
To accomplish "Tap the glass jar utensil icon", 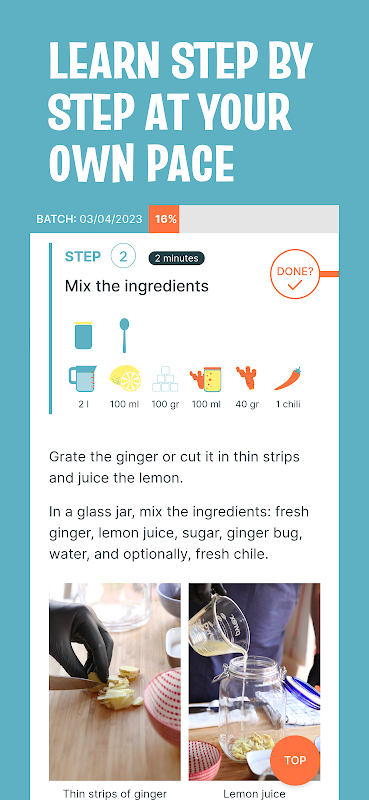I will (83, 336).
